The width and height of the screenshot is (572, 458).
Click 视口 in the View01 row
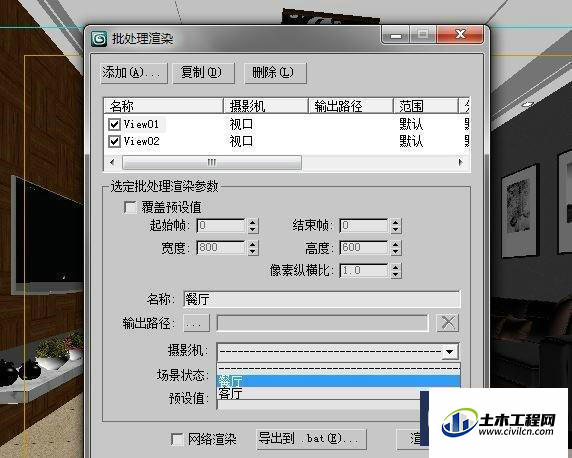[241, 124]
